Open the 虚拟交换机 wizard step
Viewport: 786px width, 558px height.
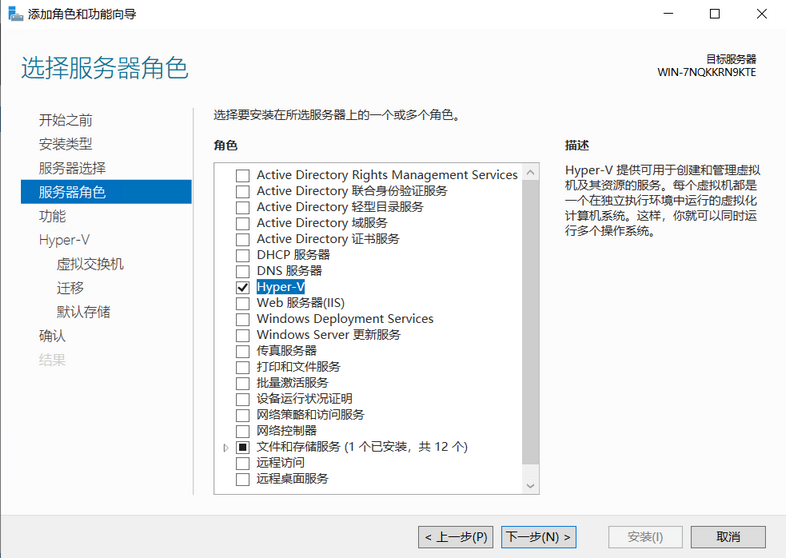90,264
